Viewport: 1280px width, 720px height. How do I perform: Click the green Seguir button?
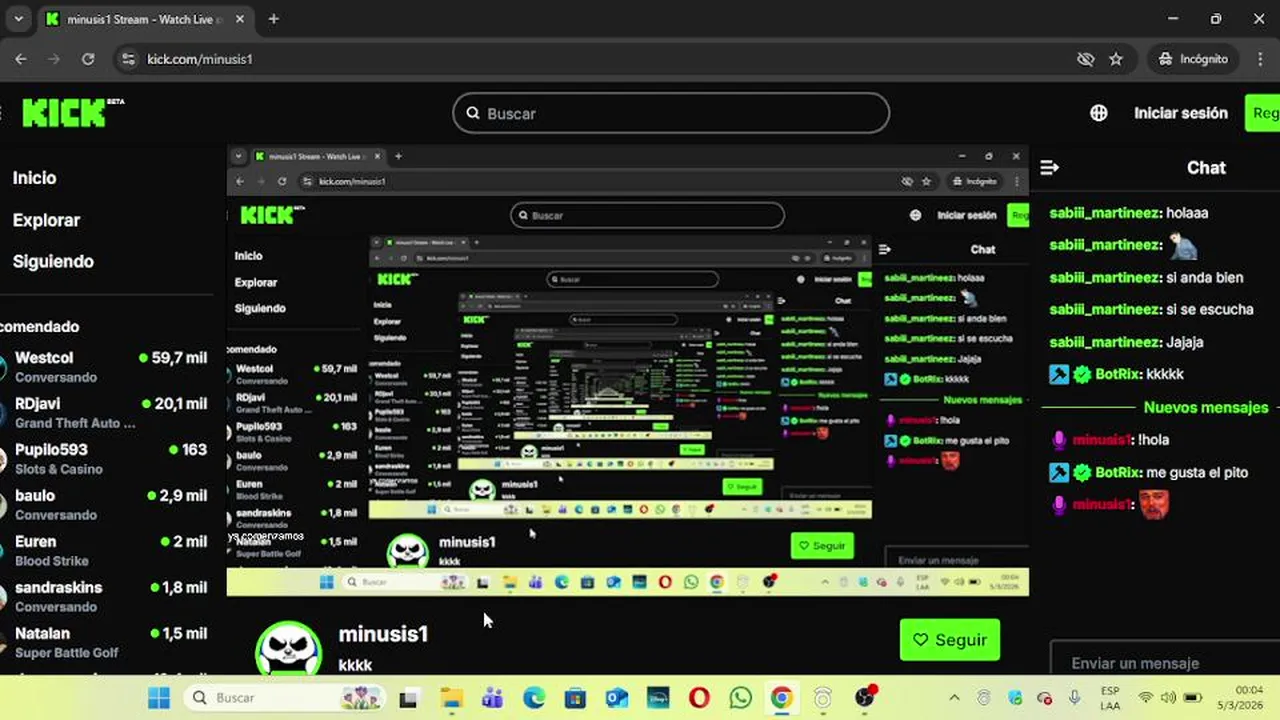coord(950,640)
